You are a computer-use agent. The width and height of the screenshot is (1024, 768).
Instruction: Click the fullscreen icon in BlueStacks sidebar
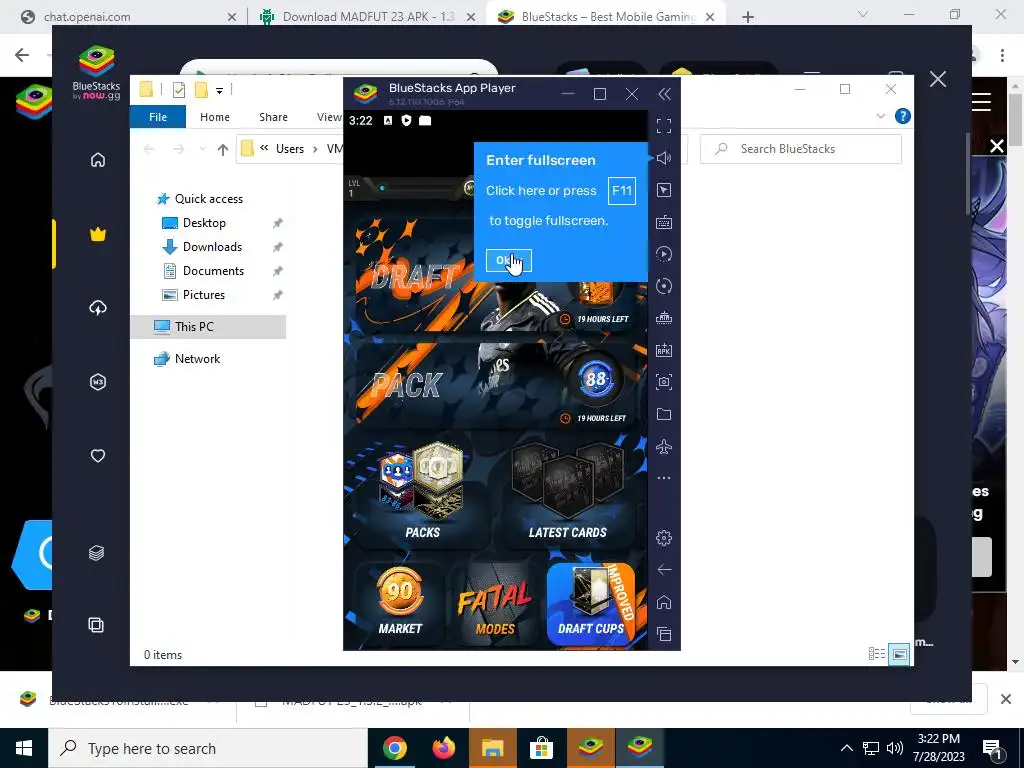coord(664,125)
